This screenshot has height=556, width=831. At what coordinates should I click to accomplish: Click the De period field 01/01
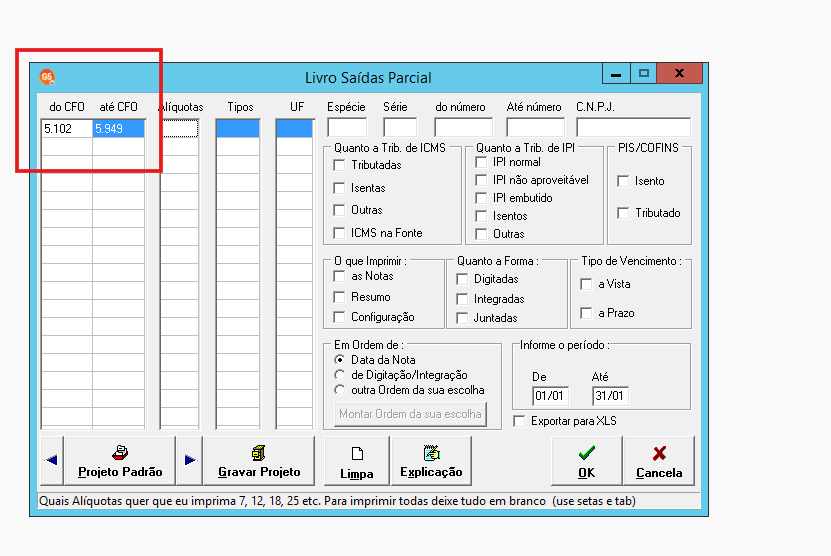tap(550, 396)
